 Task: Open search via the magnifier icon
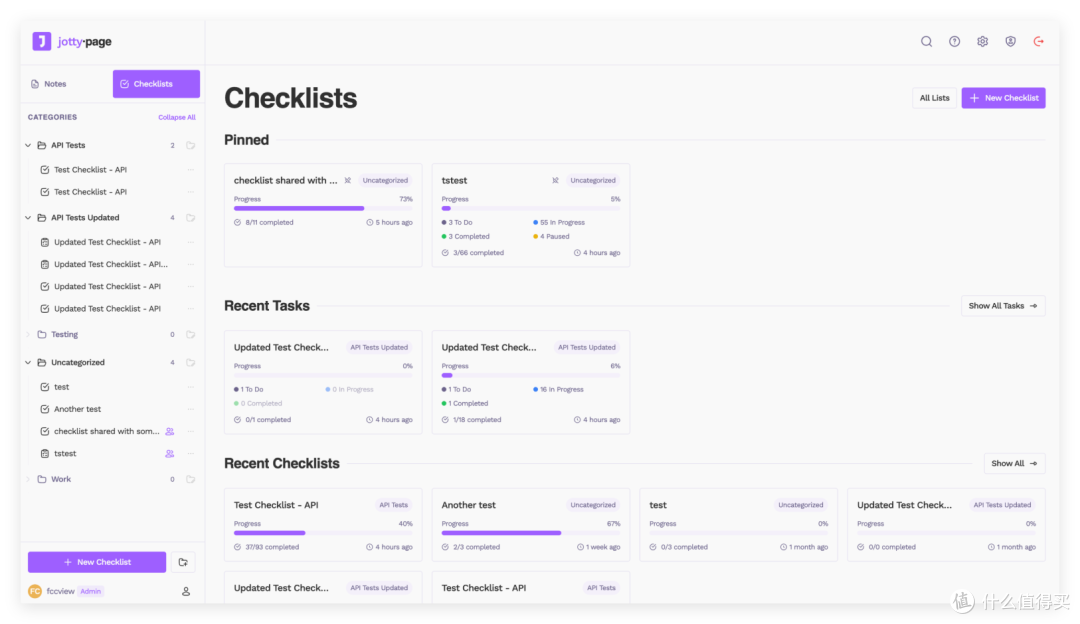click(x=926, y=41)
